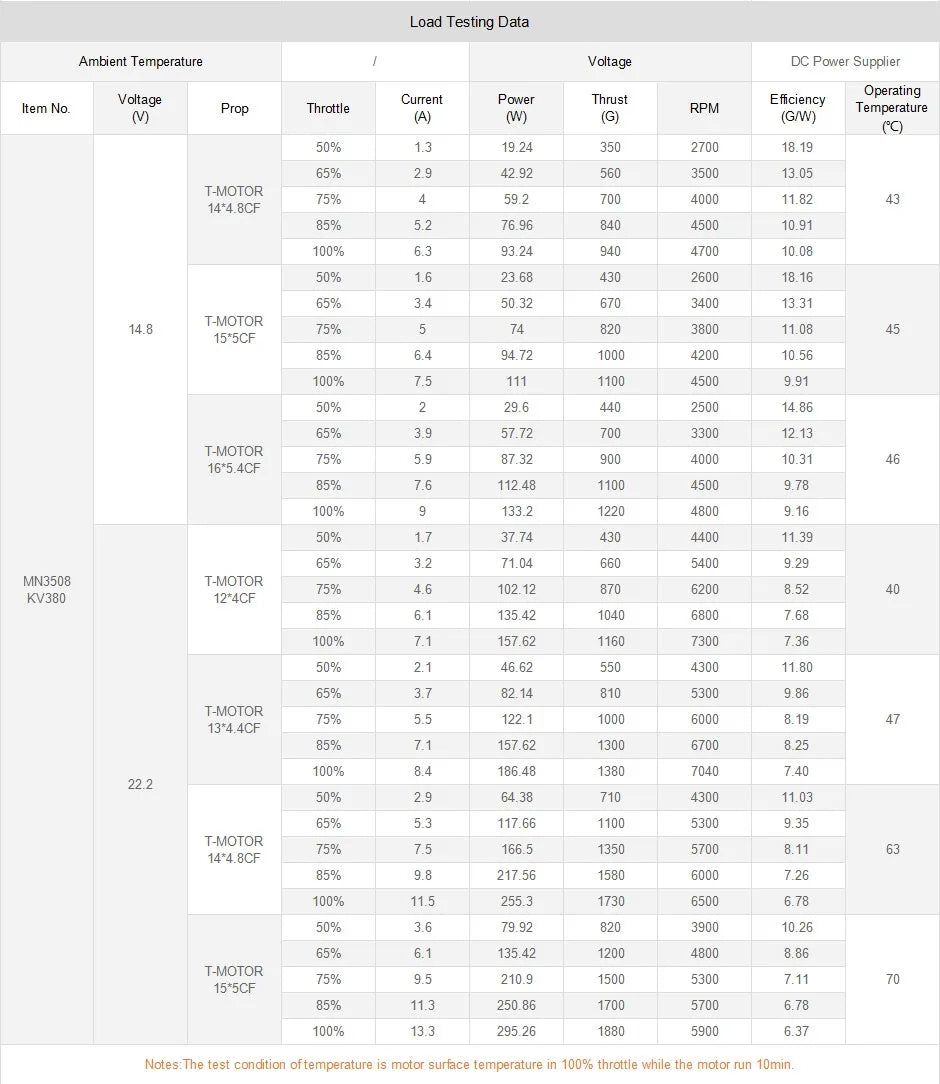Select the Ambient Temperature header cell
Viewport: 940px width, 1084px height.
pos(141,62)
